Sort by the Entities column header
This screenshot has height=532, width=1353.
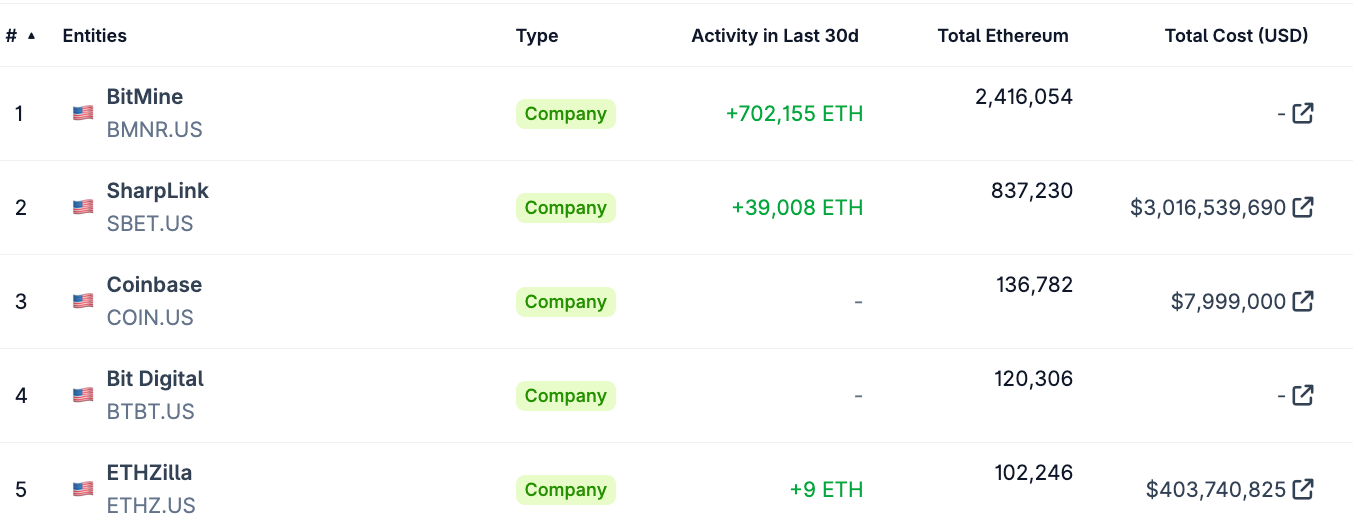[x=94, y=36]
